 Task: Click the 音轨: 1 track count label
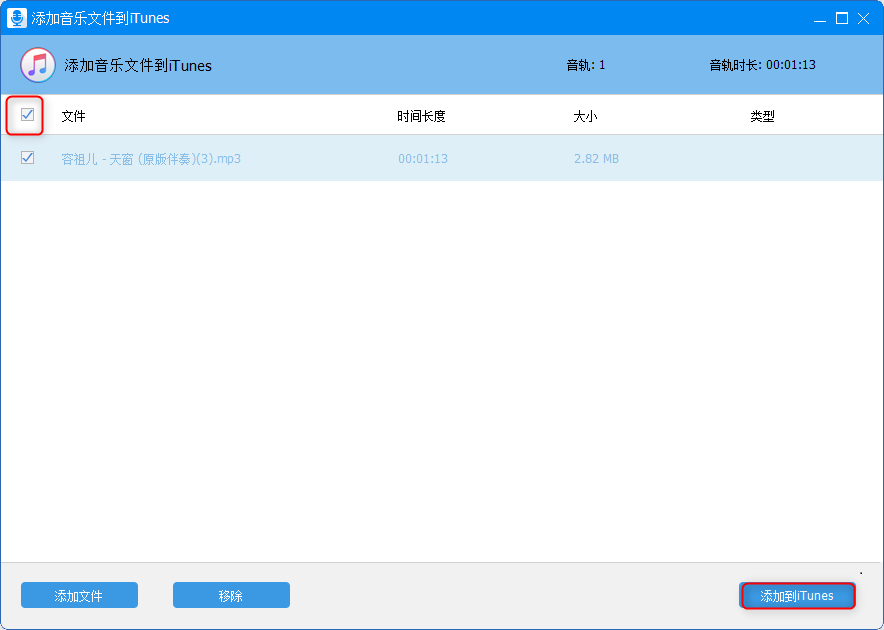586,65
